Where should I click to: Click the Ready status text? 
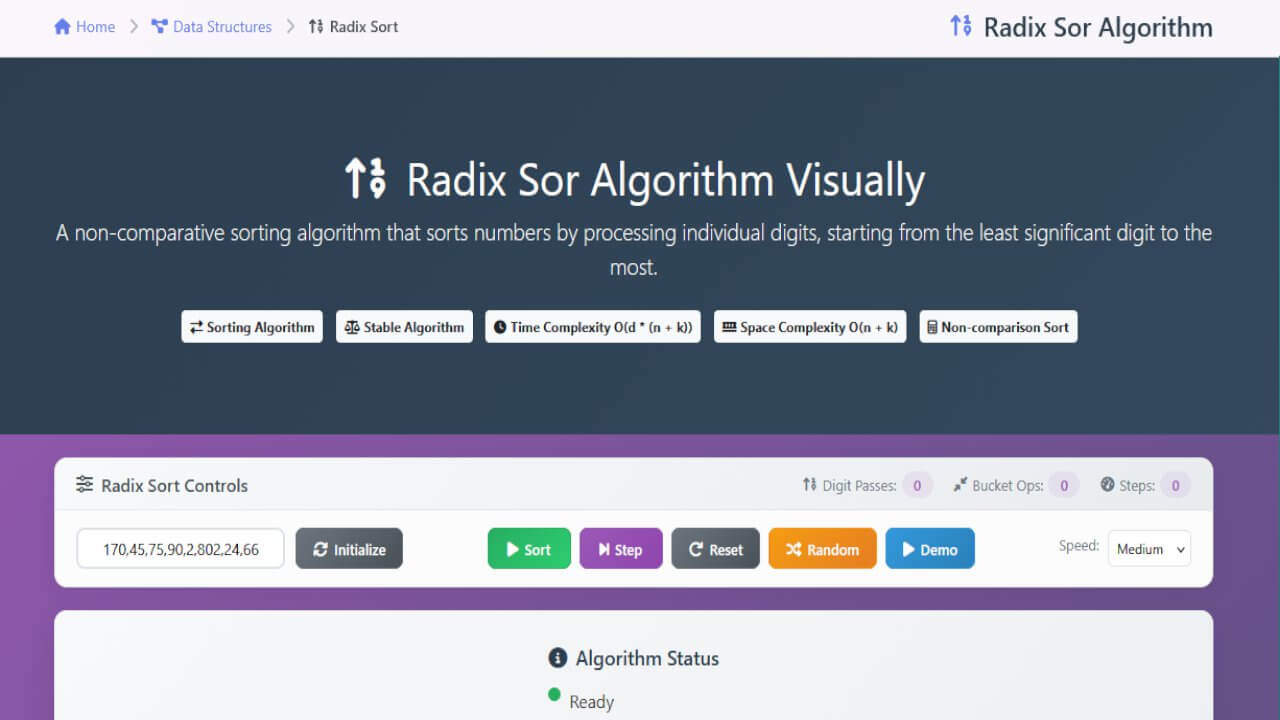591,702
